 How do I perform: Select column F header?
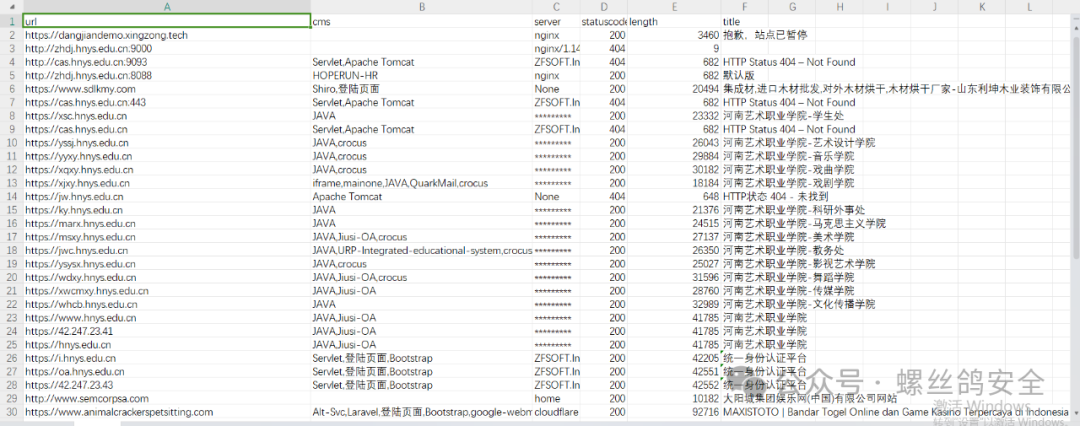click(744, 7)
